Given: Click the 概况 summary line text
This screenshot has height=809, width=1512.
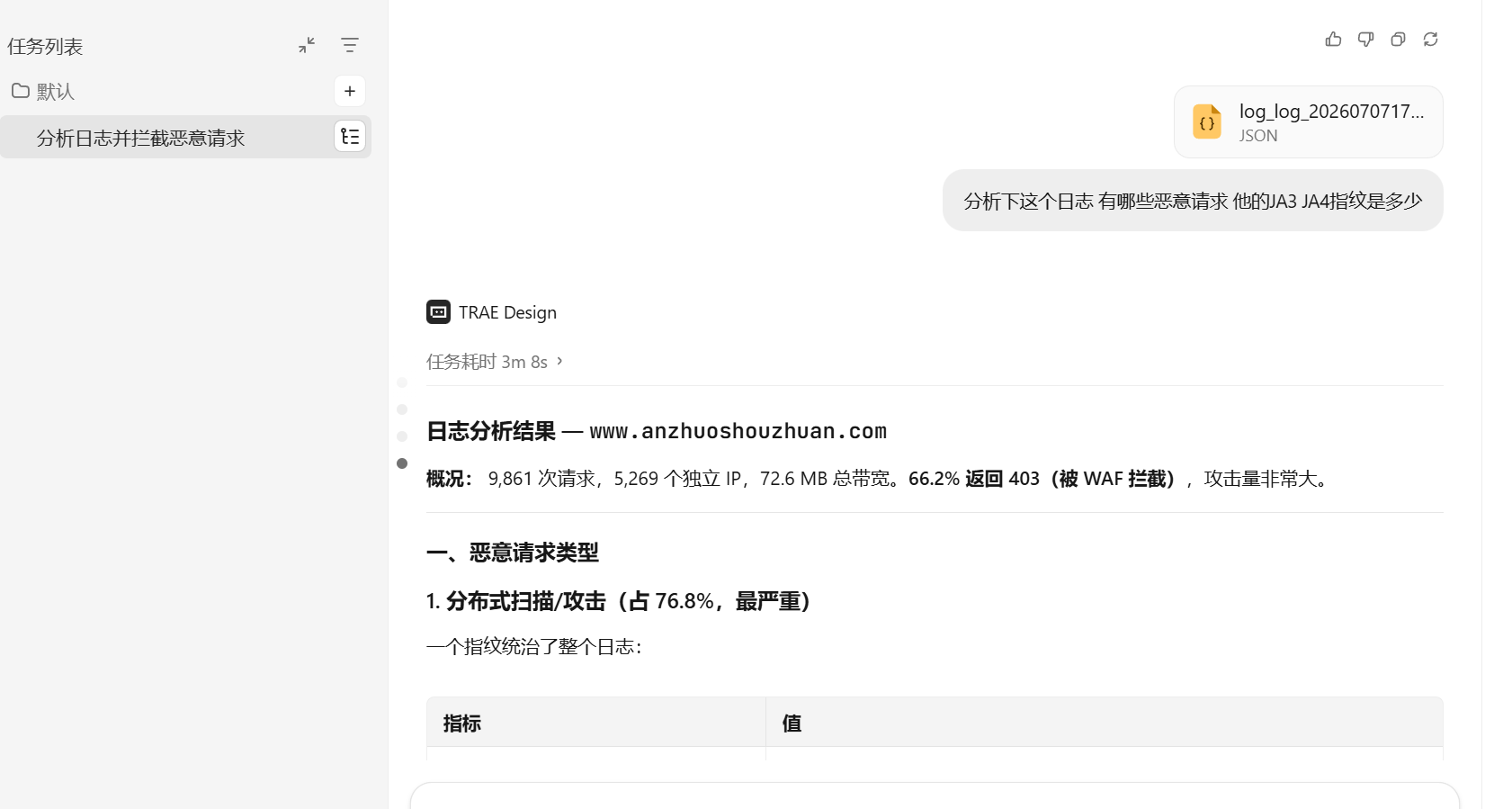Looking at the screenshot, I should click(880, 479).
